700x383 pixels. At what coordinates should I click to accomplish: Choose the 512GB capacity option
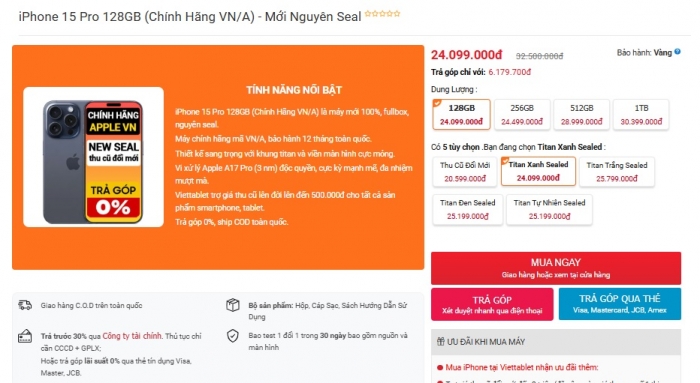pos(582,115)
